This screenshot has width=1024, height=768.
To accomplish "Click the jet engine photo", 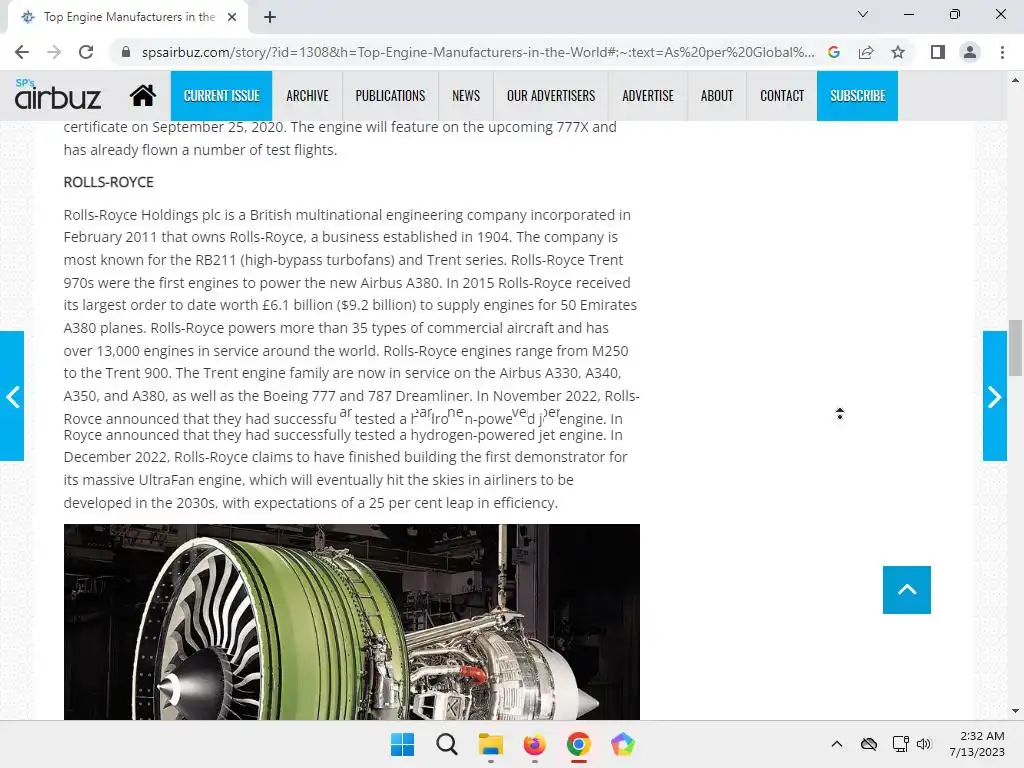I will (351, 622).
